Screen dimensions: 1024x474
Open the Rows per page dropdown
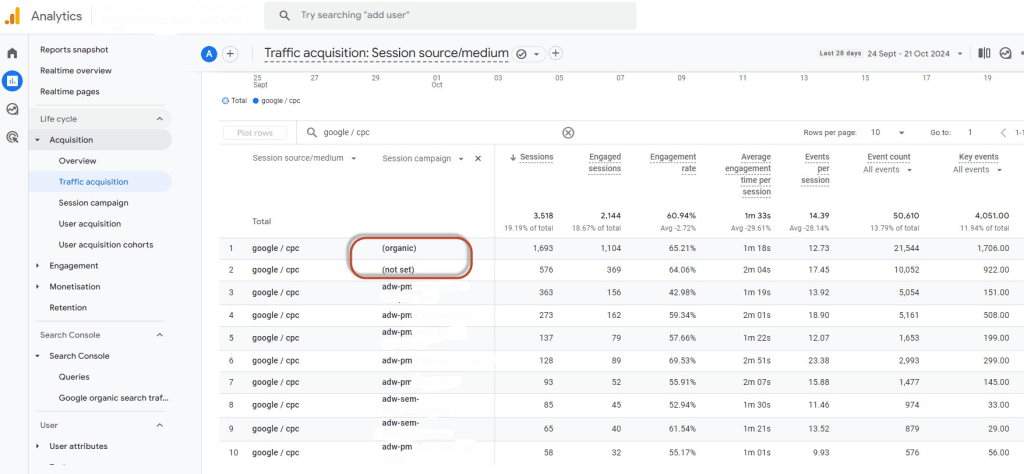[901, 133]
